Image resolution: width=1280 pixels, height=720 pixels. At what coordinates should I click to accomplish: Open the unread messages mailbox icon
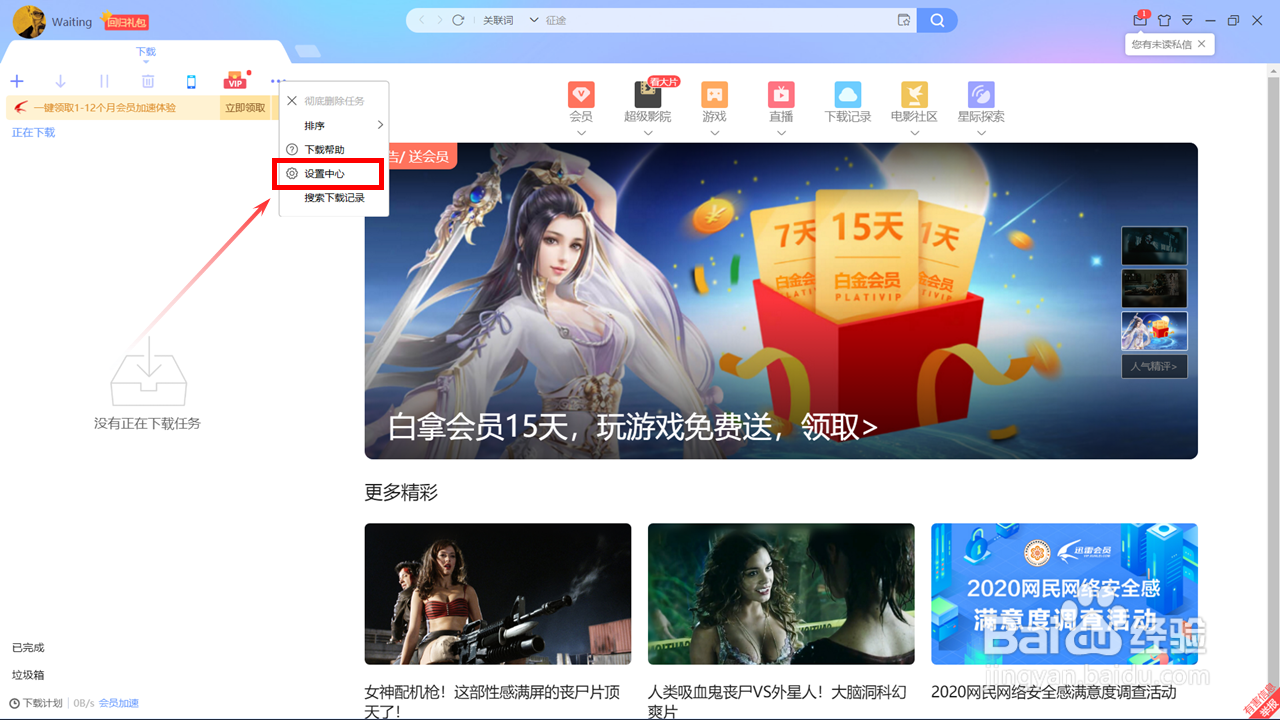pos(1140,20)
